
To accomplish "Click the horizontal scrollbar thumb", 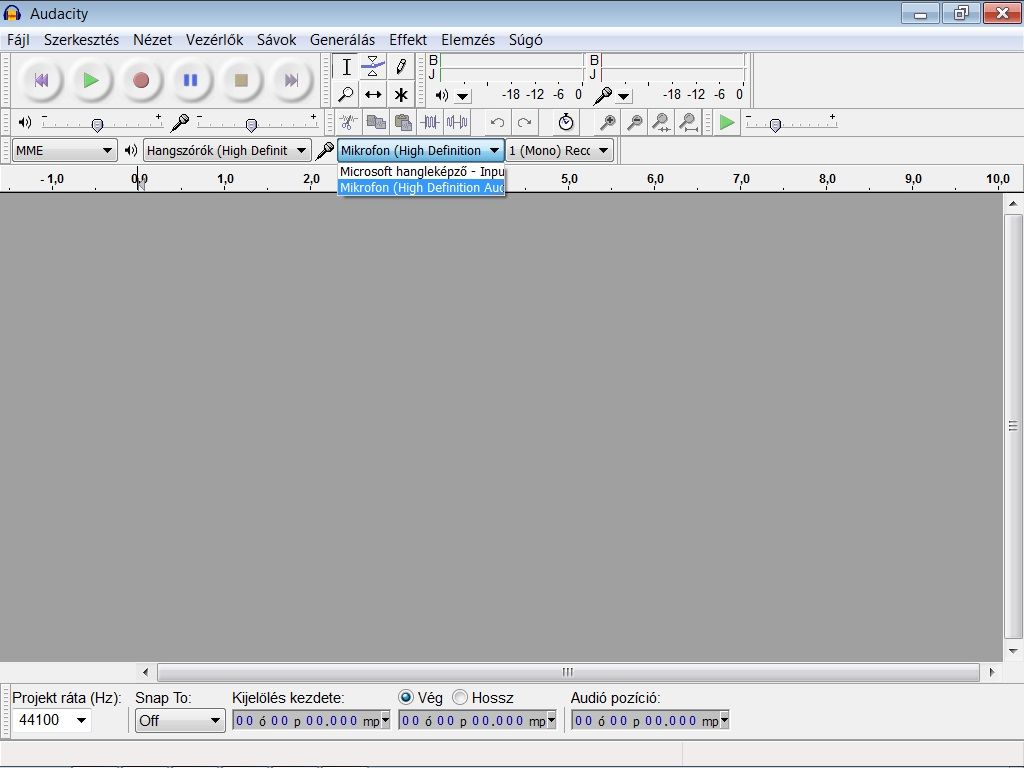I will (568, 672).
